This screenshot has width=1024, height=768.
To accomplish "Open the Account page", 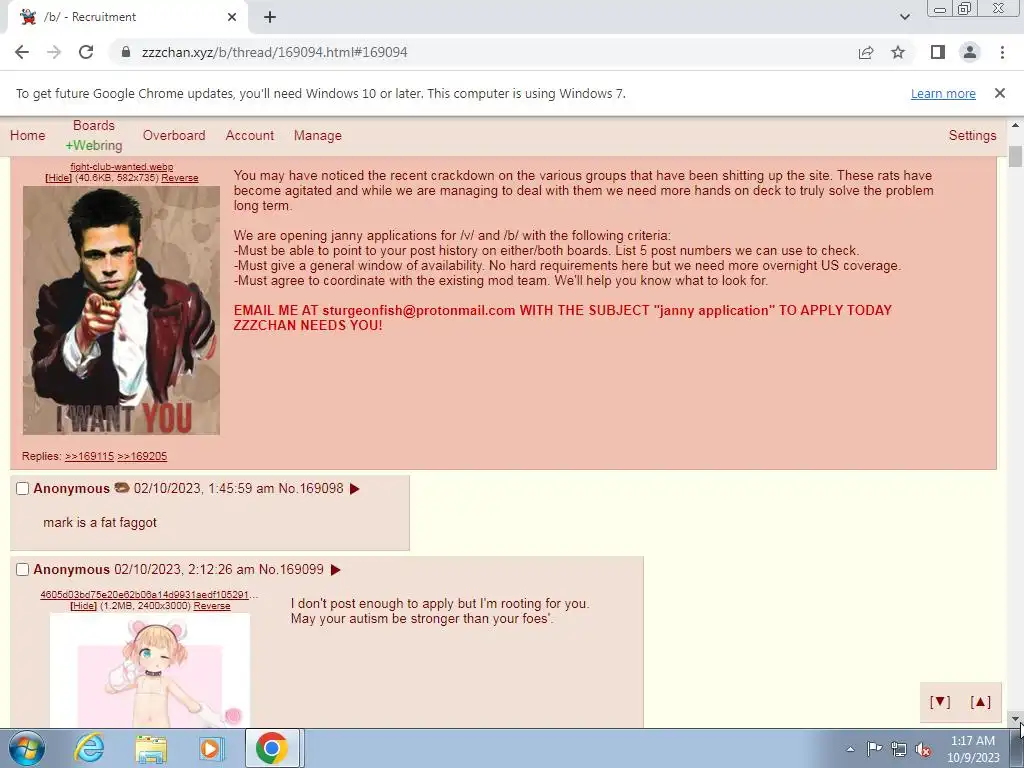I will coord(249,135).
